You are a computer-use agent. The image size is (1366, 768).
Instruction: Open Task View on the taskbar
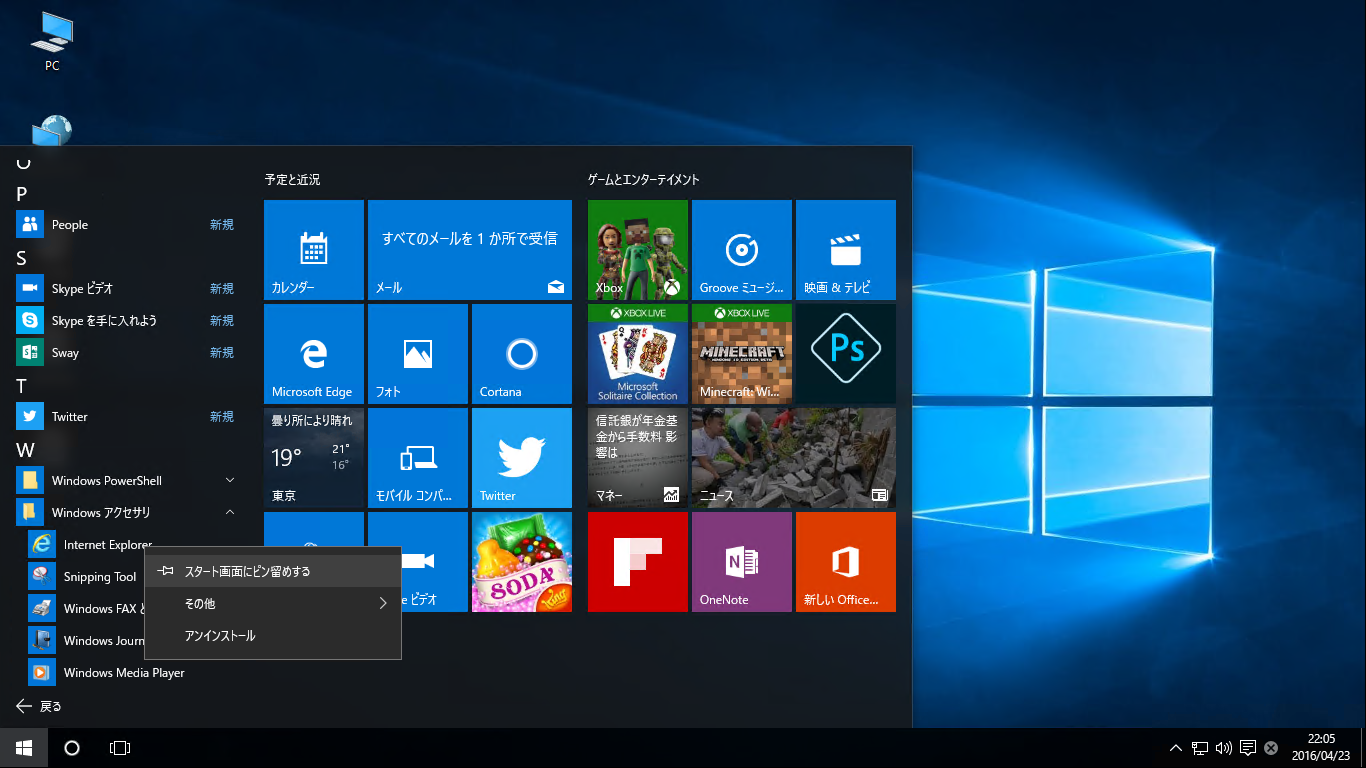point(120,748)
